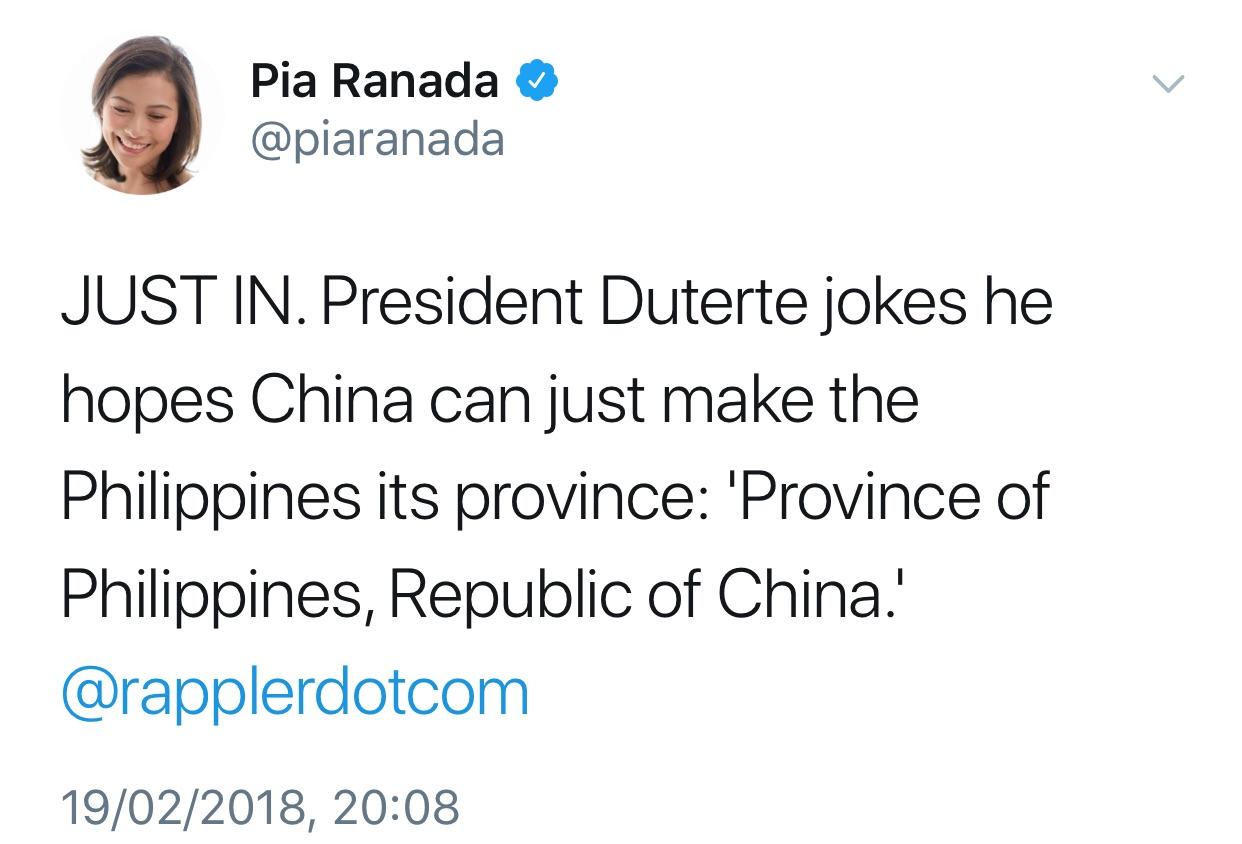Click the @piaranada handle
The width and height of the screenshot is (1242, 844).
pyautogui.click(x=378, y=140)
